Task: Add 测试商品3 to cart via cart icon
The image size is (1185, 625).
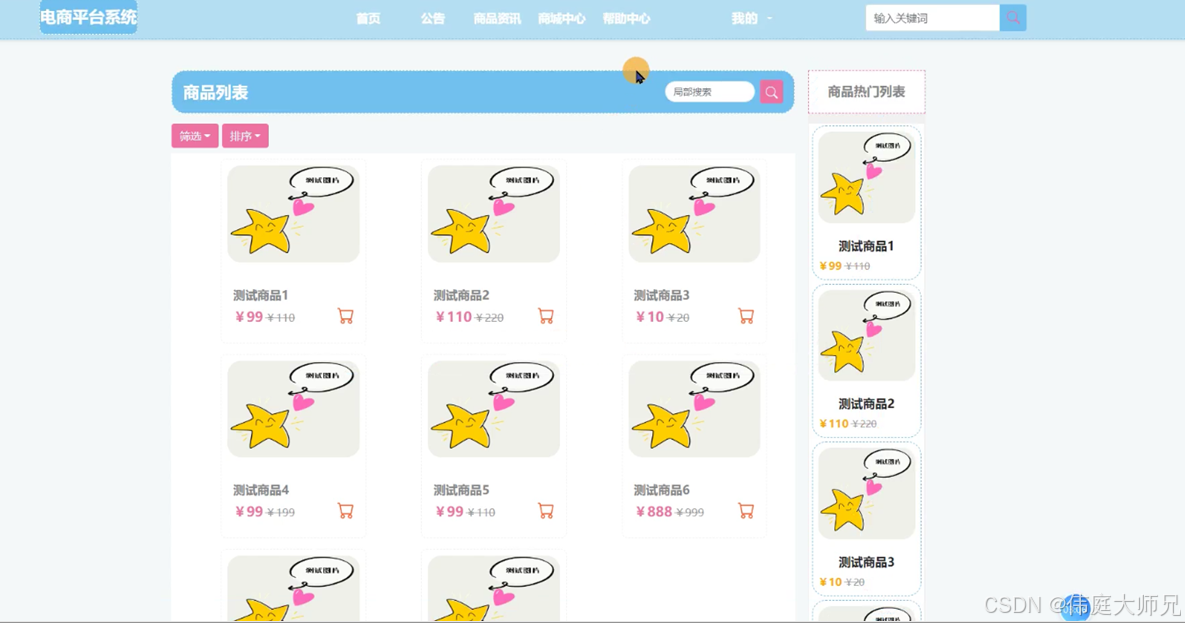Action: pyautogui.click(x=746, y=316)
